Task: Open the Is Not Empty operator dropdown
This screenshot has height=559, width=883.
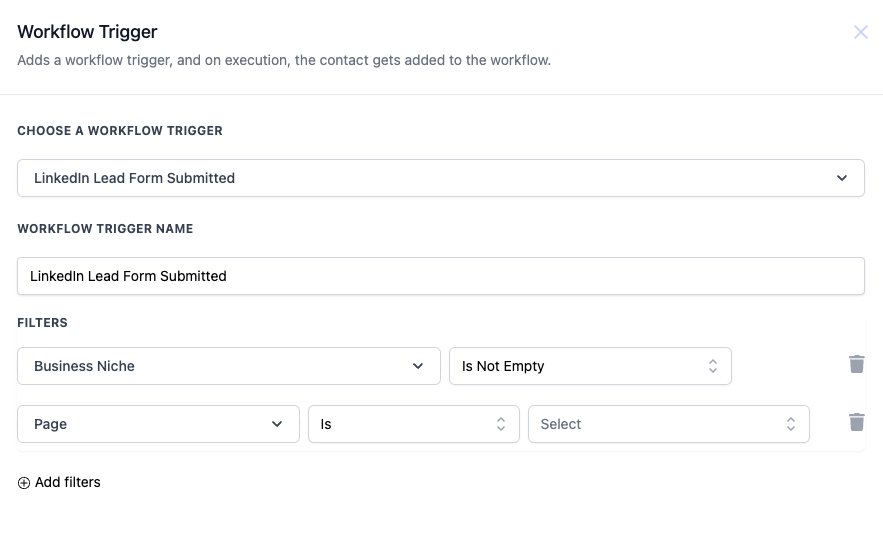Action: pos(590,366)
